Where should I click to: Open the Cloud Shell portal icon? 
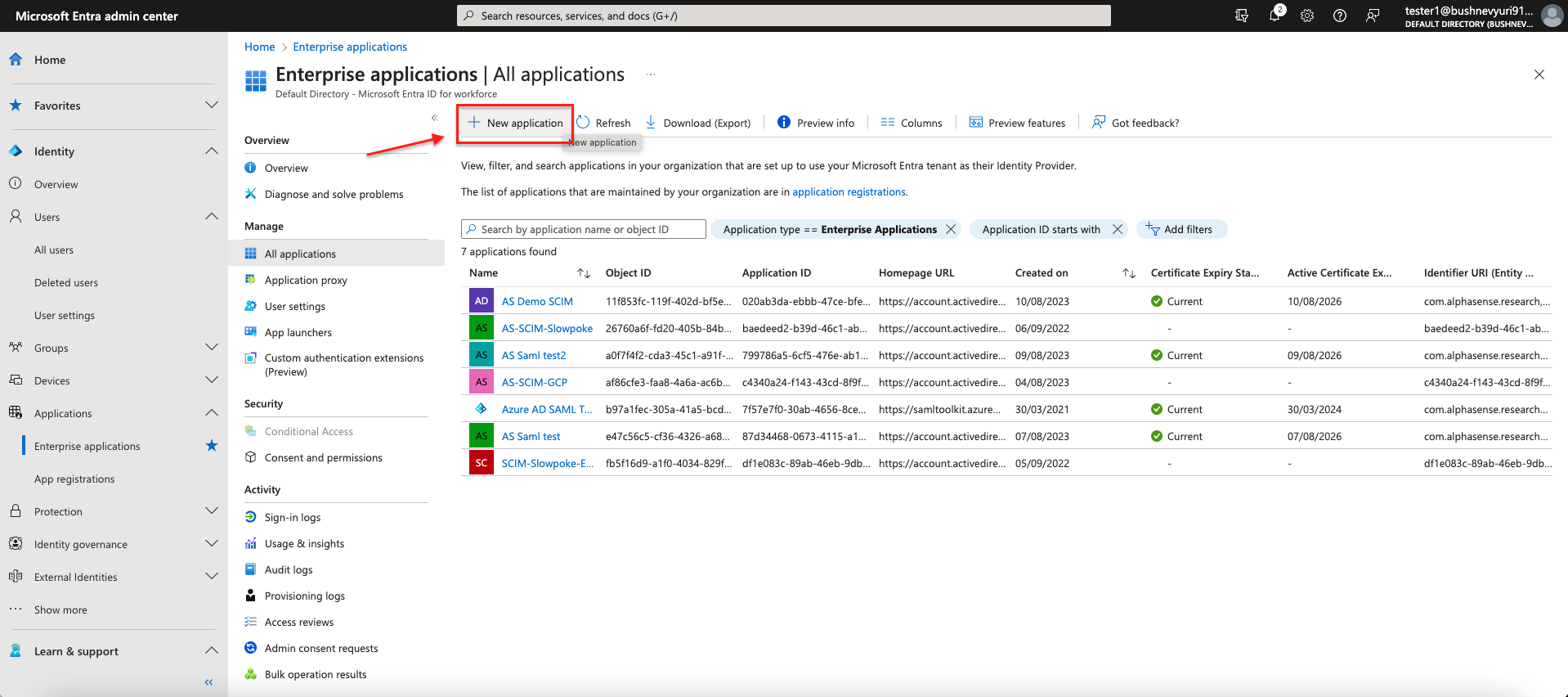click(1242, 16)
